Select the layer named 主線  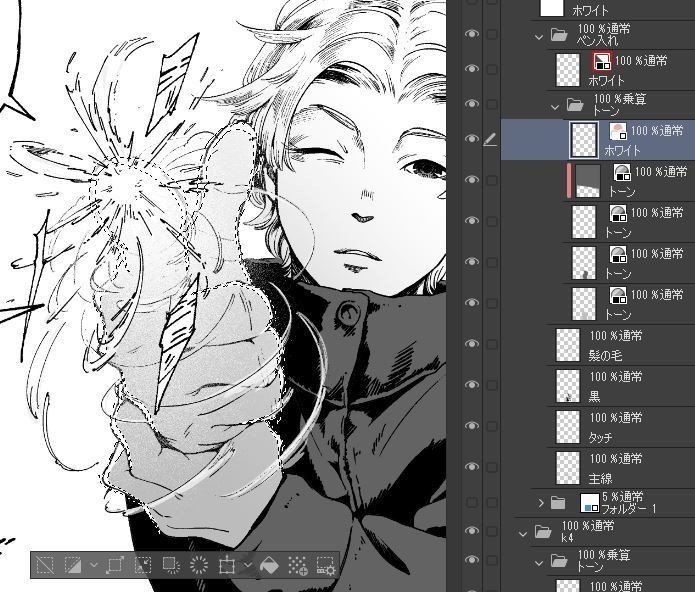[600, 479]
